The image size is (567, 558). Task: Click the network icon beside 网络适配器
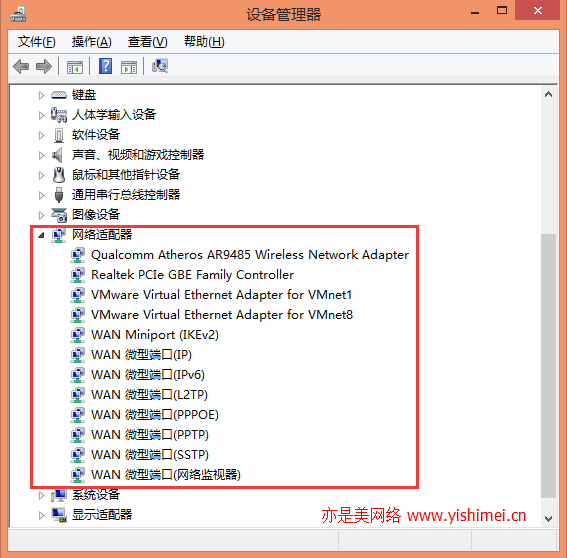pyautogui.click(x=59, y=235)
